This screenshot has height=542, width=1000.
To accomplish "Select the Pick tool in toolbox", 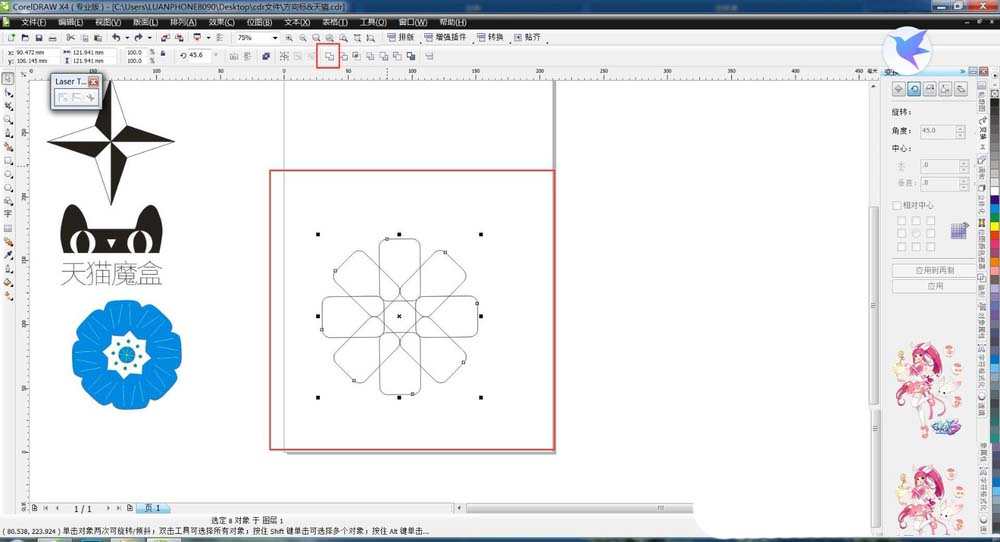I will click(x=8, y=78).
